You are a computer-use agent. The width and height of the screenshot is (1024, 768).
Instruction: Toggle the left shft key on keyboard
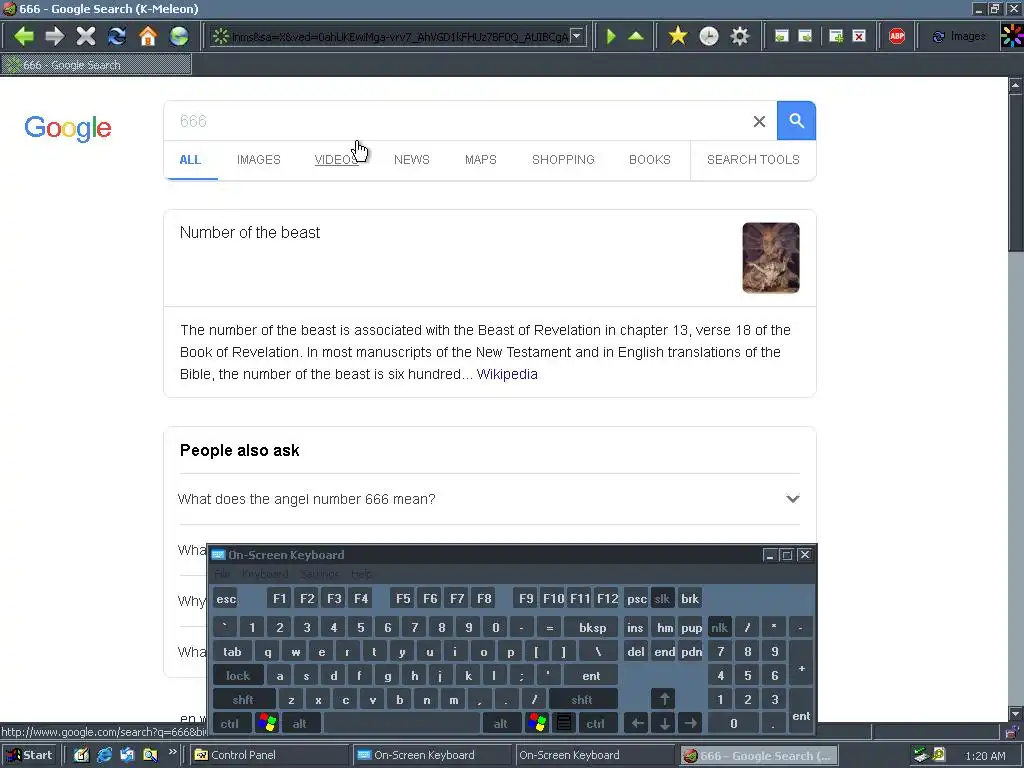pyautogui.click(x=243, y=700)
